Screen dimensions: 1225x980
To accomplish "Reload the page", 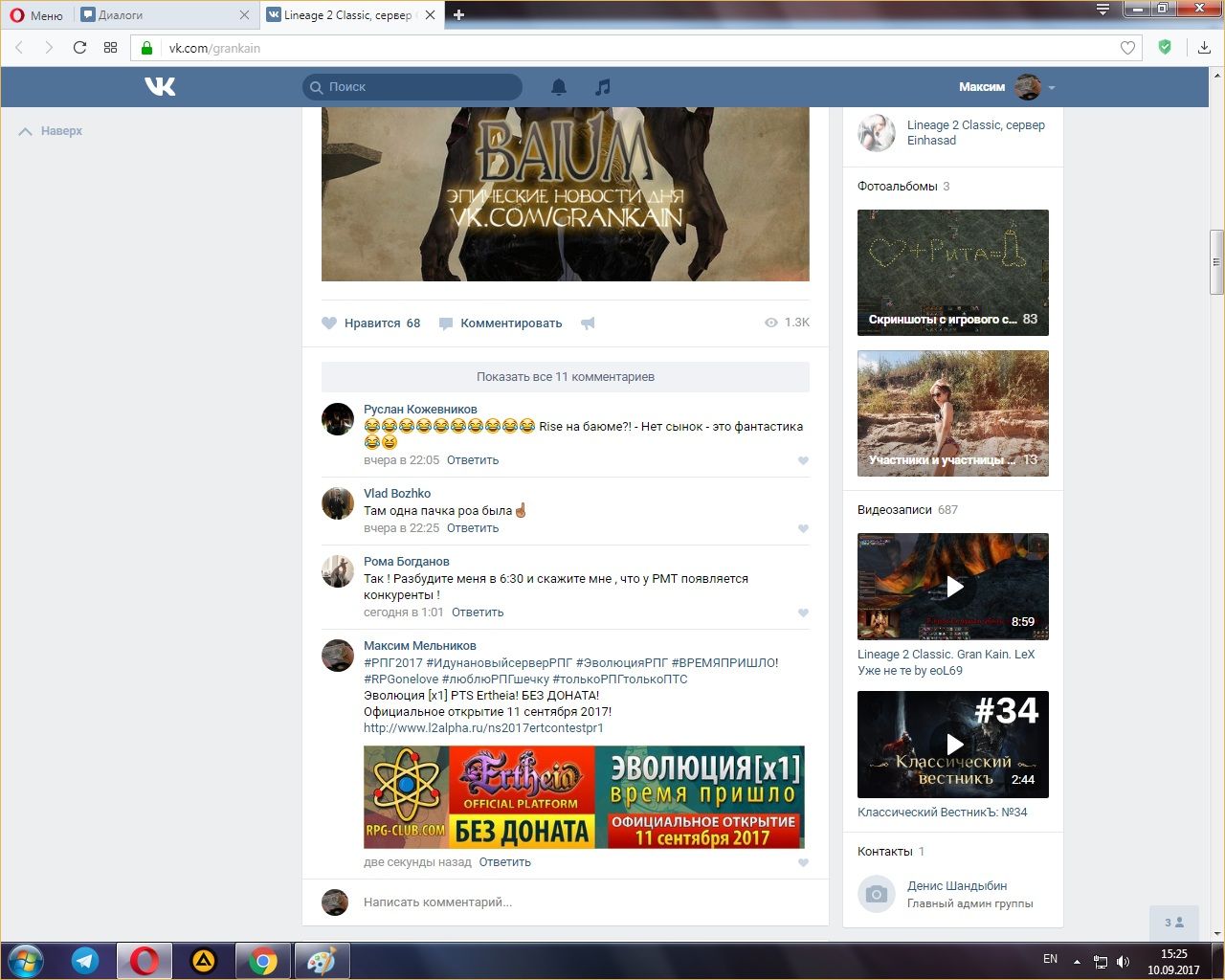I will pos(80,48).
